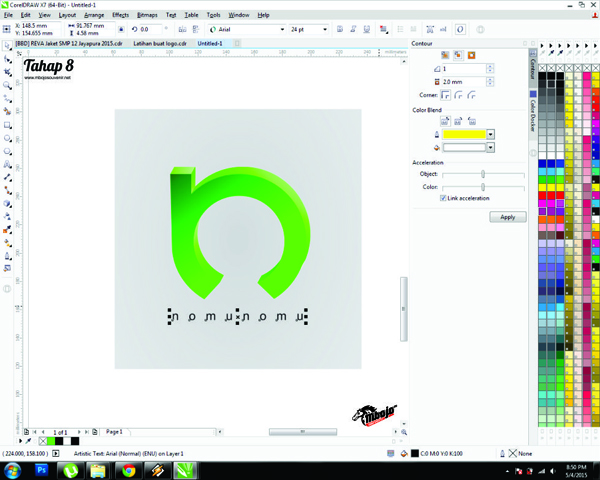Viewport: 600px width, 480px height.
Task: Click the Outside Contour icon in the docker
Action: [472, 55]
